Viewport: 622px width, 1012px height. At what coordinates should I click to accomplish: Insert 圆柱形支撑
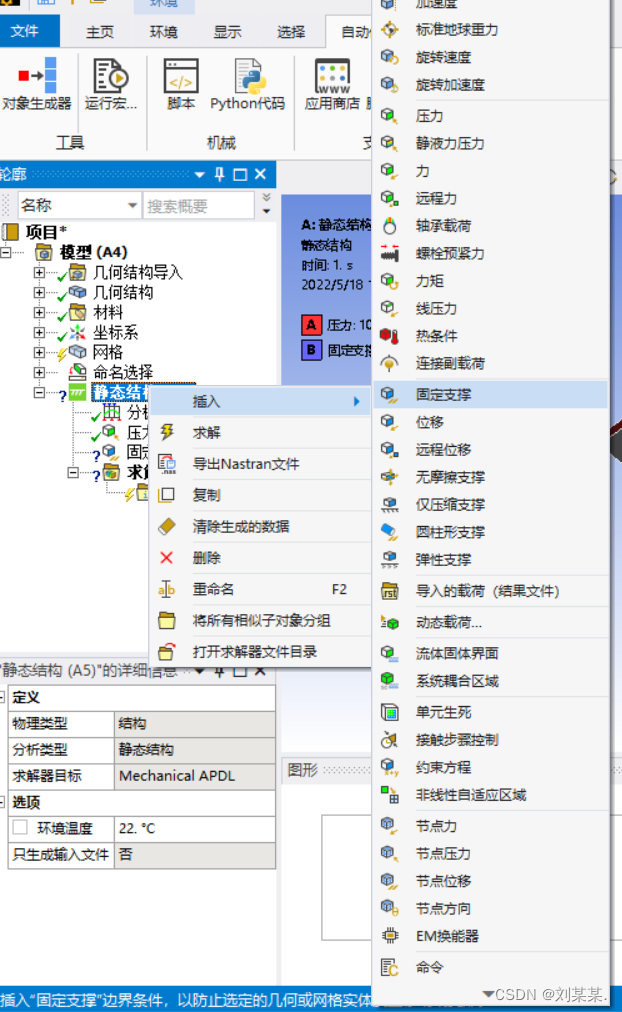click(x=491, y=532)
